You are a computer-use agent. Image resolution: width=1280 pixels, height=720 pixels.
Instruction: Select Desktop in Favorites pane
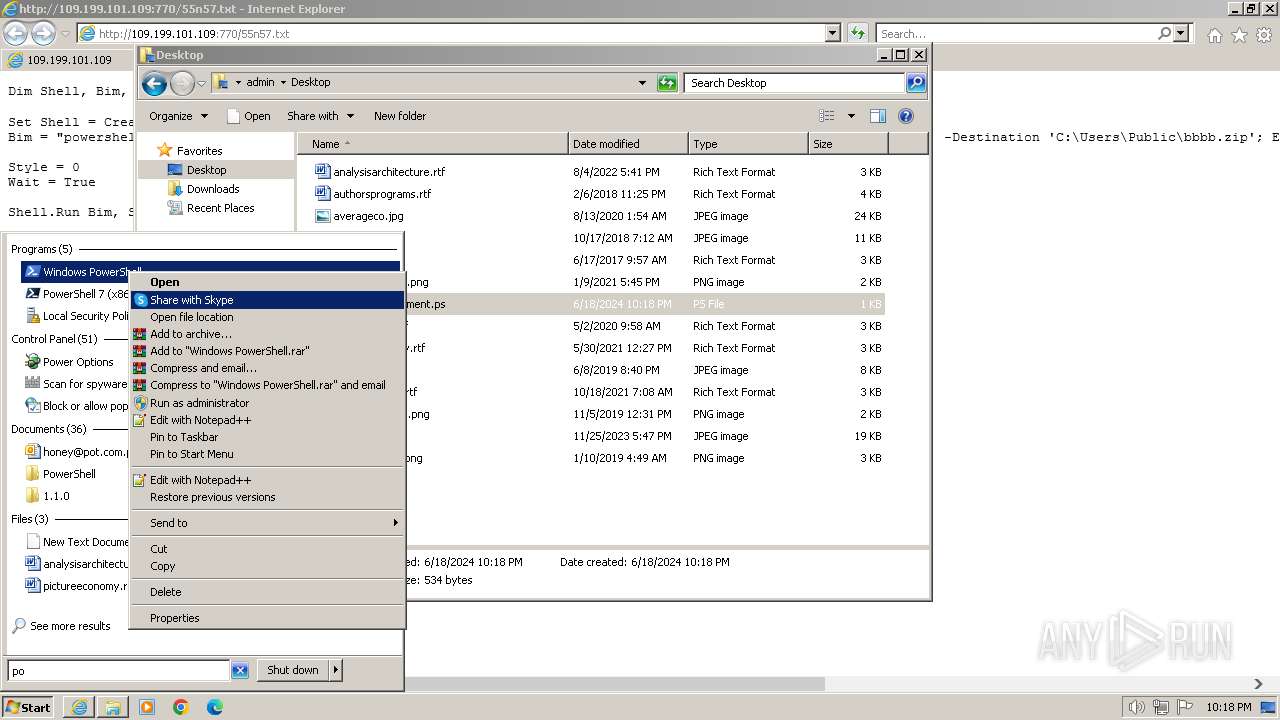pyautogui.click(x=206, y=170)
